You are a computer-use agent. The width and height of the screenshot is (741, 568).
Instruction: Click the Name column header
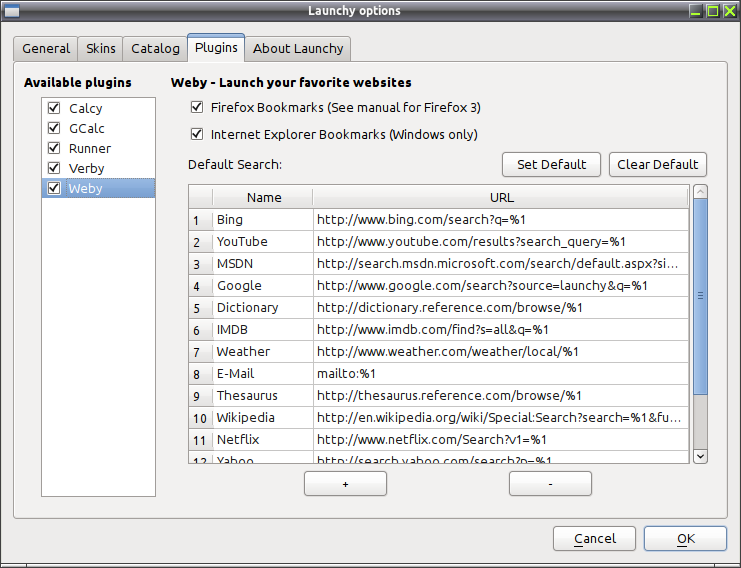(x=263, y=198)
